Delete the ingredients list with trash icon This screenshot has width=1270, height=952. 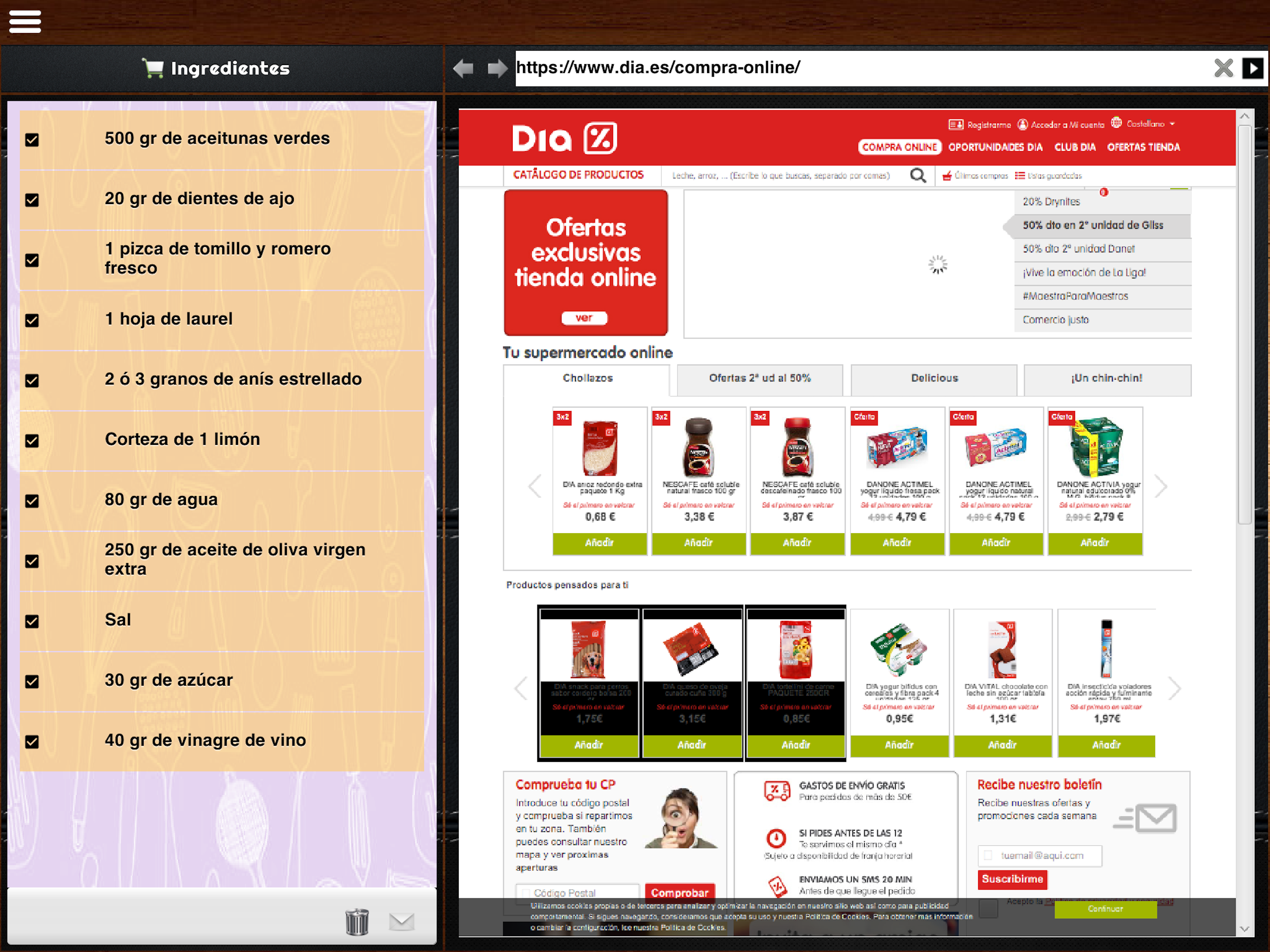click(357, 922)
